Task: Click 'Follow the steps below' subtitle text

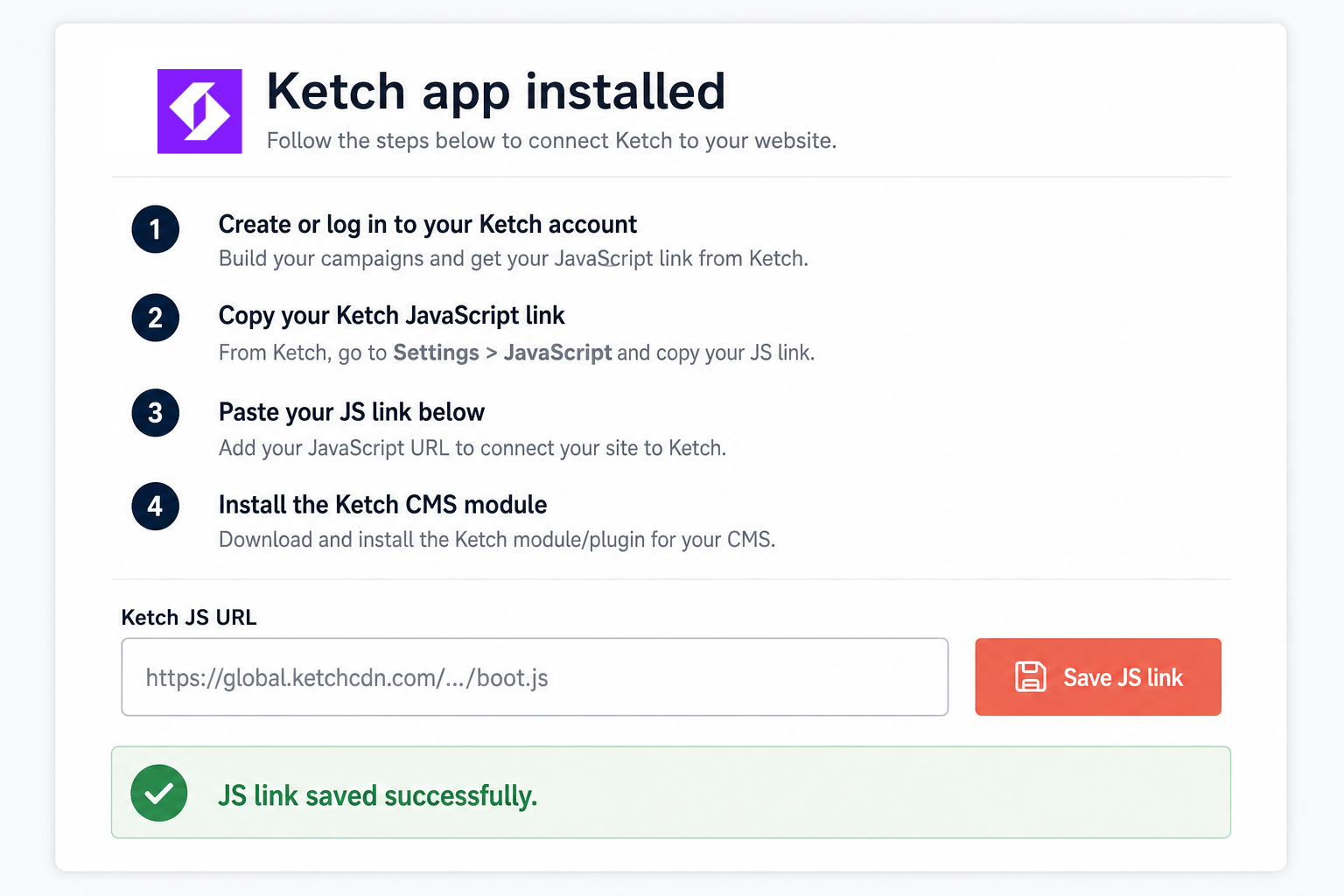Action: pos(551,141)
